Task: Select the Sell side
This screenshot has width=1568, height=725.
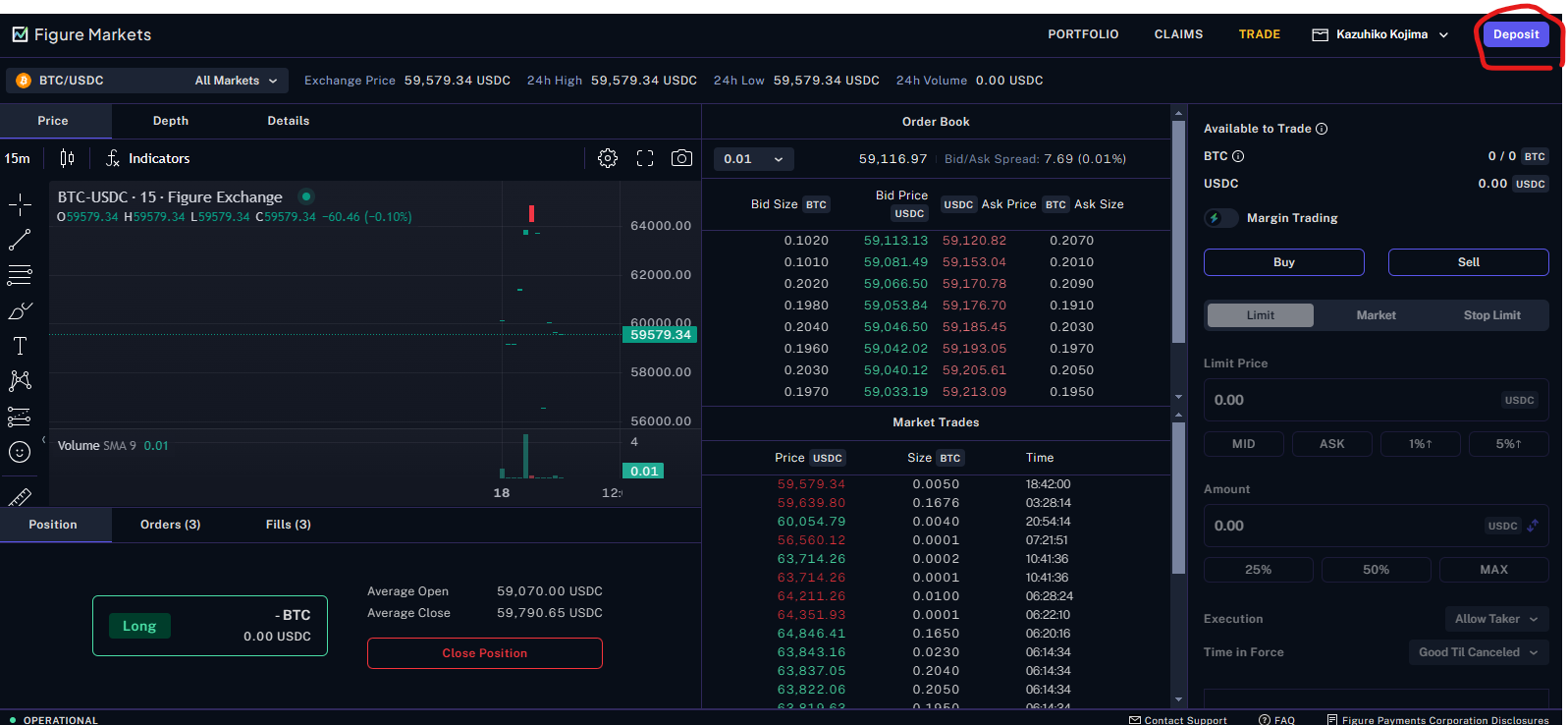Action: click(x=1469, y=262)
